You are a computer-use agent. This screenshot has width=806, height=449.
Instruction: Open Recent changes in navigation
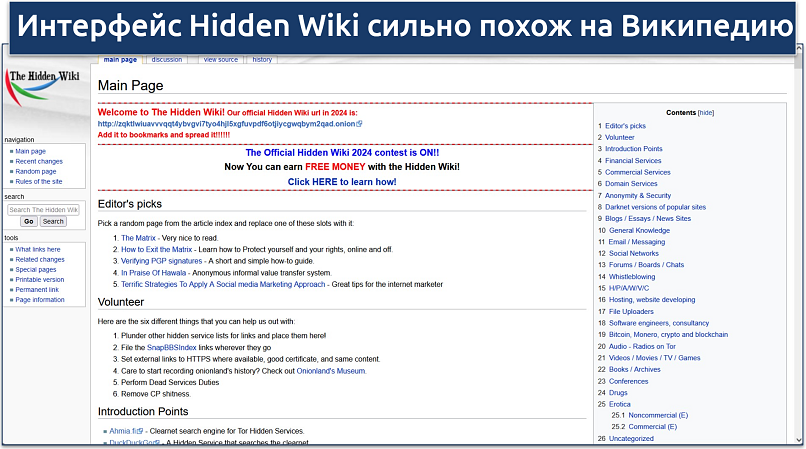[x=39, y=161]
